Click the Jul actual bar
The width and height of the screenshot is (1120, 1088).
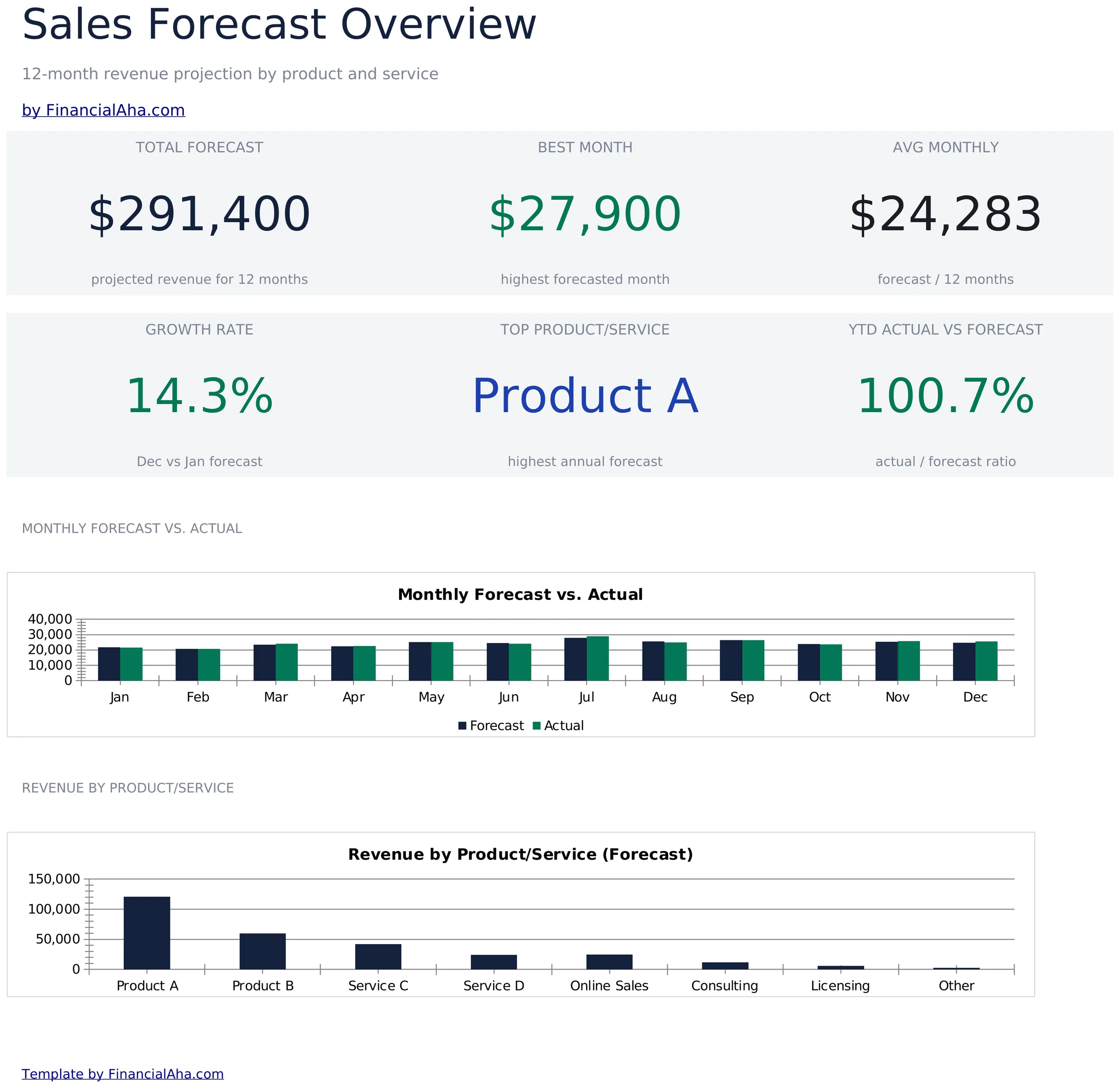point(598,658)
